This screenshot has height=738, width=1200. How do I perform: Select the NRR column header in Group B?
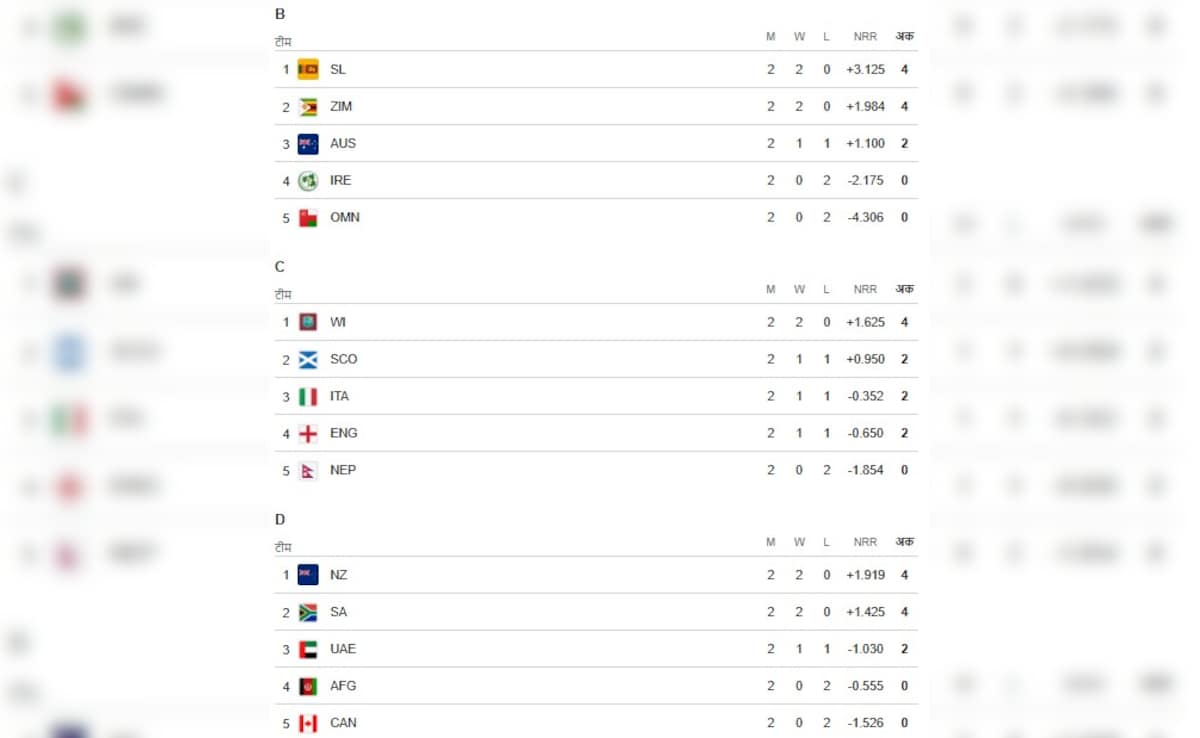[x=865, y=37]
